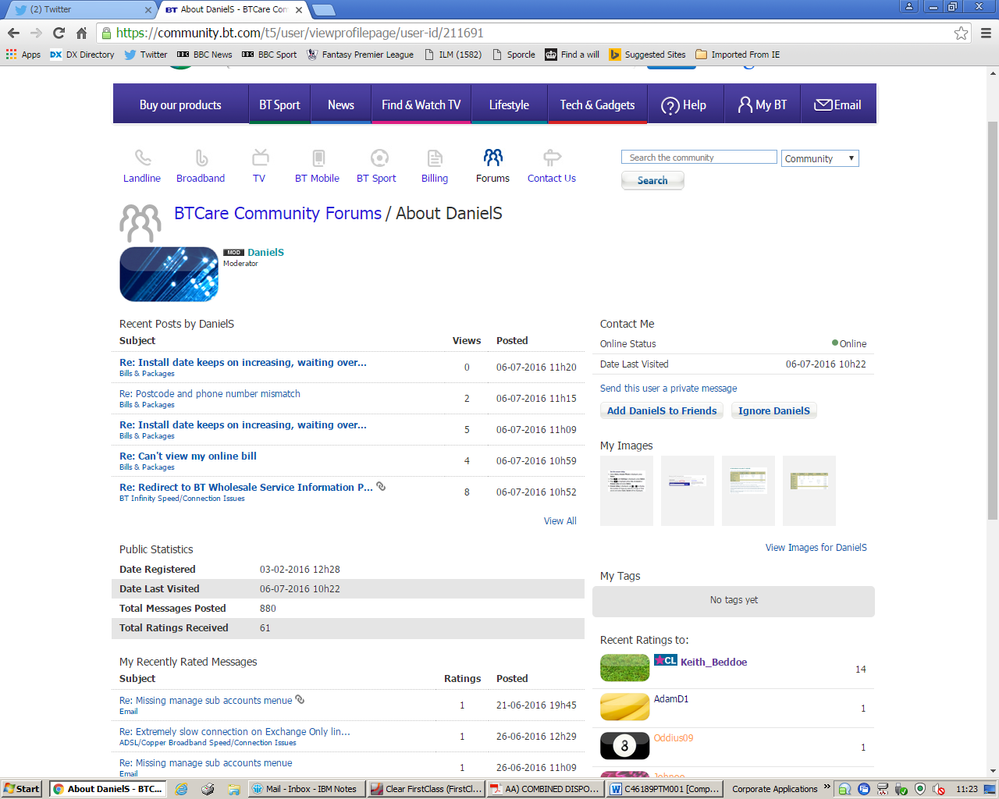Switch to the (2) Twitter browser tab

pyautogui.click(x=80, y=10)
